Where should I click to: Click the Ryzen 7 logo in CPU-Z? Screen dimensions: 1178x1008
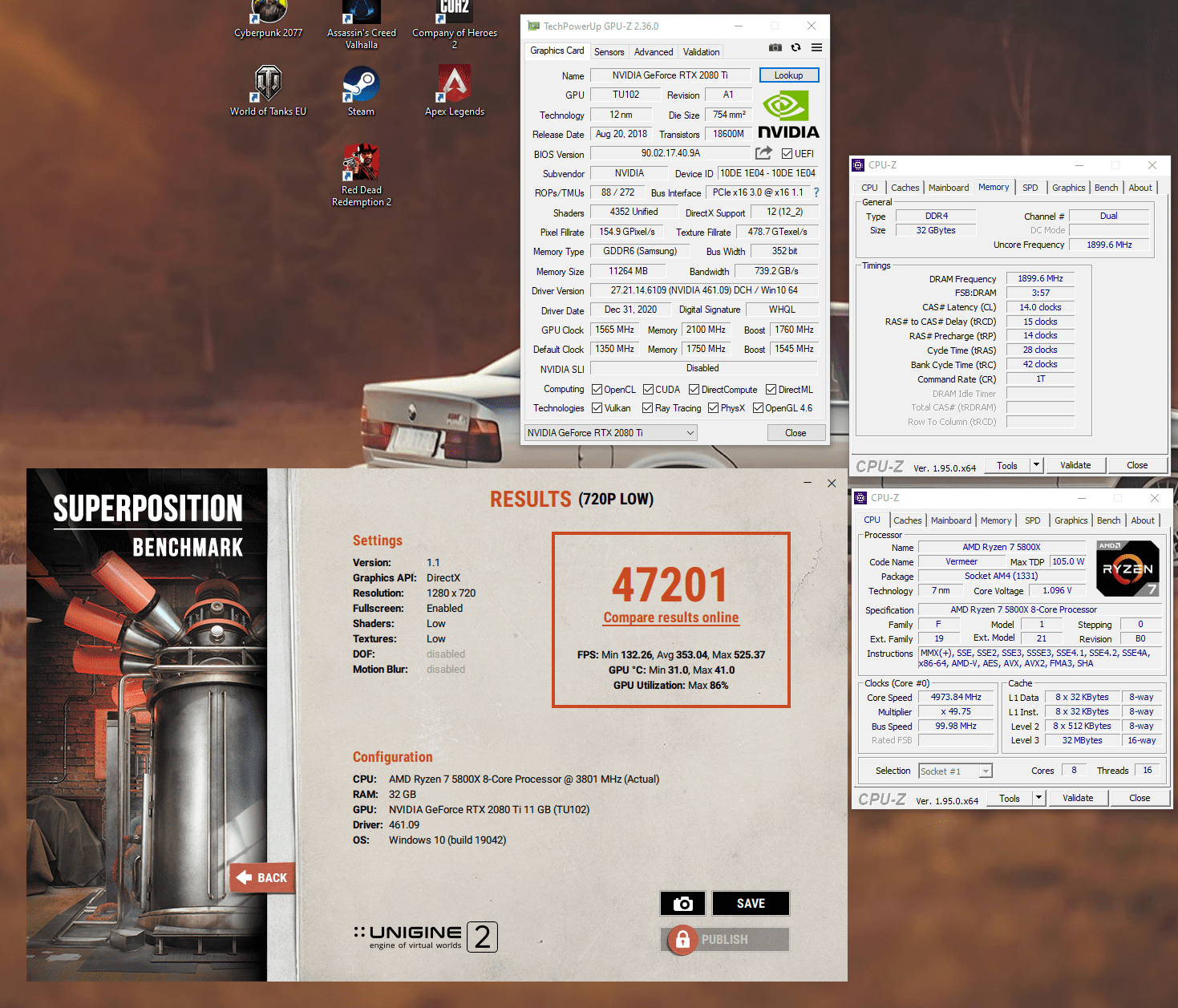click(1127, 569)
